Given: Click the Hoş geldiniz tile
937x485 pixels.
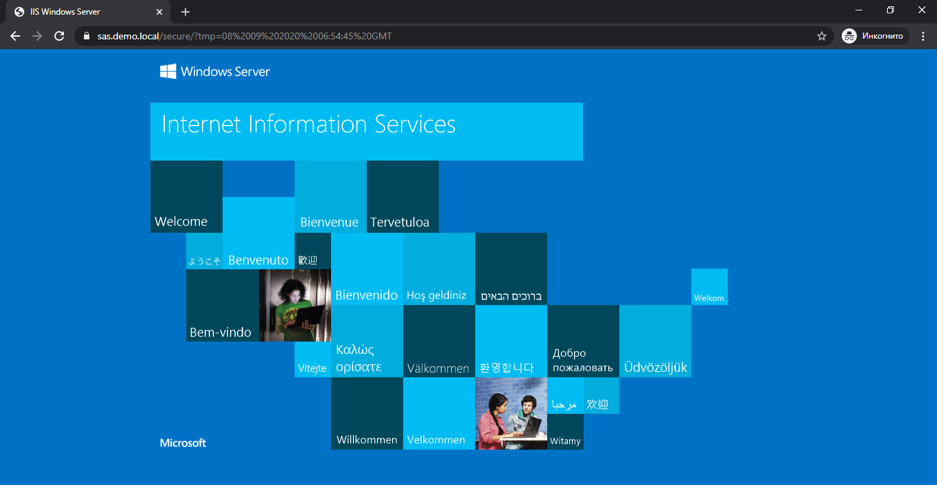Looking at the screenshot, I should (x=439, y=269).
